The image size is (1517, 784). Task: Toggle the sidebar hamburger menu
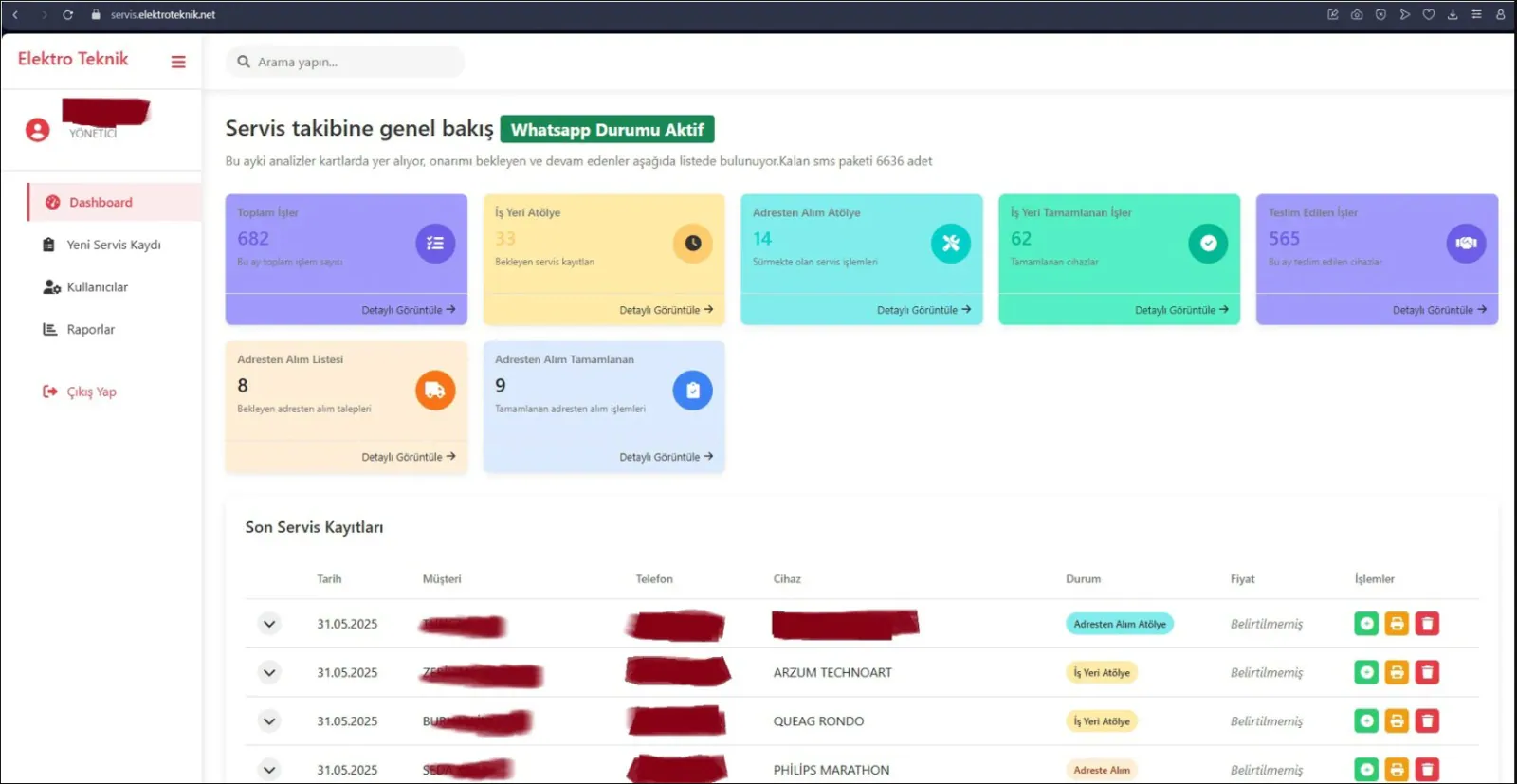click(177, 62)
